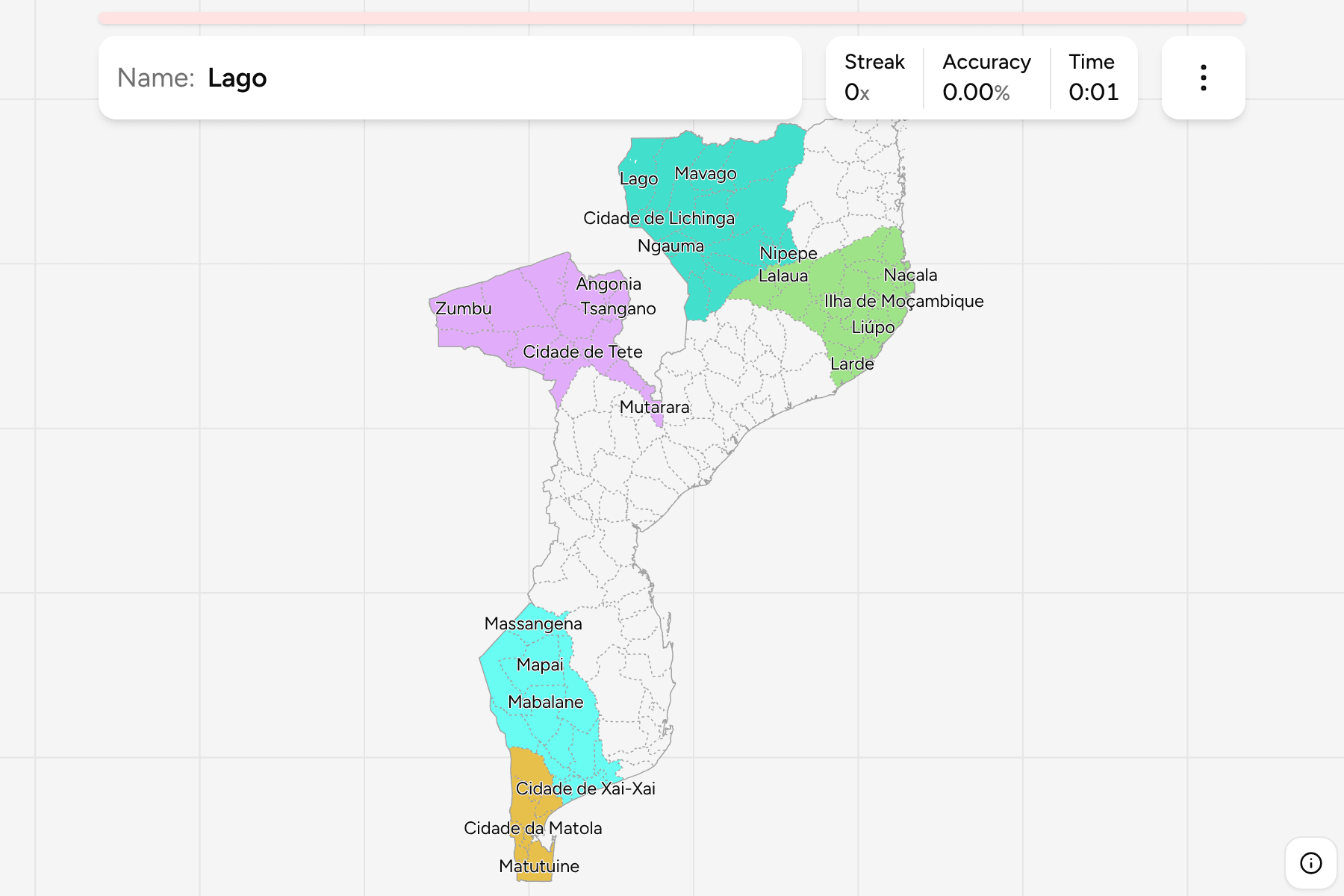Click the Name prompt showing Lago
This screenshot has height=896, width=1344.
(450, 78)
